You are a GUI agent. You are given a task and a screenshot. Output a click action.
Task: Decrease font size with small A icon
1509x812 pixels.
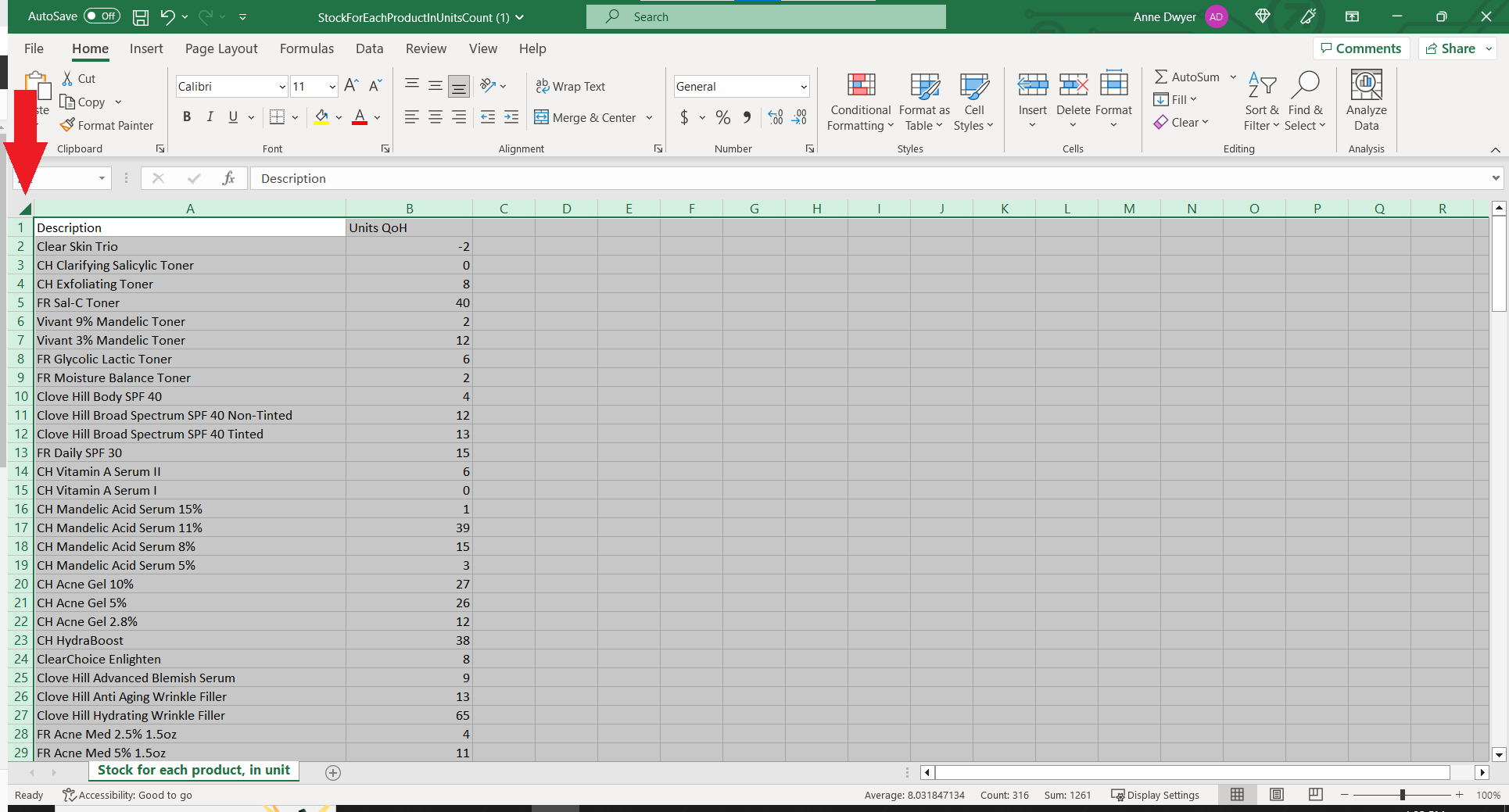tap(375, 85)
